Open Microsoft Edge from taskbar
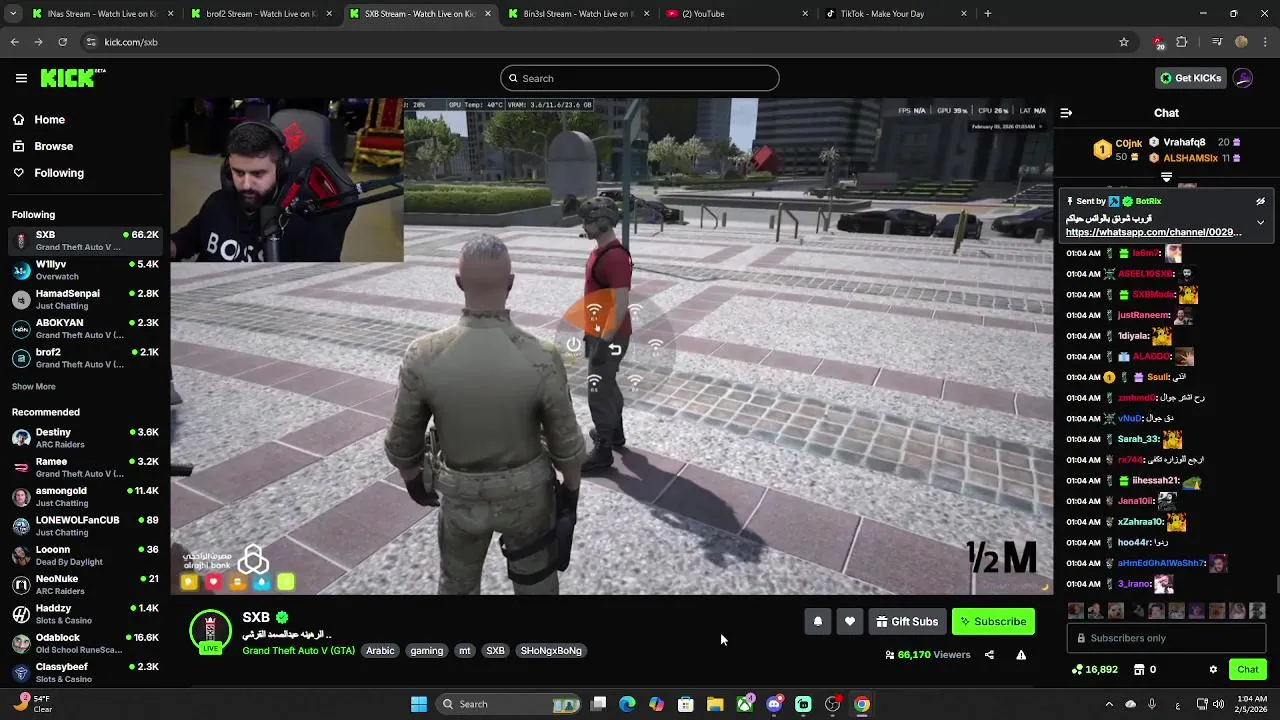 tap(627, 704)
